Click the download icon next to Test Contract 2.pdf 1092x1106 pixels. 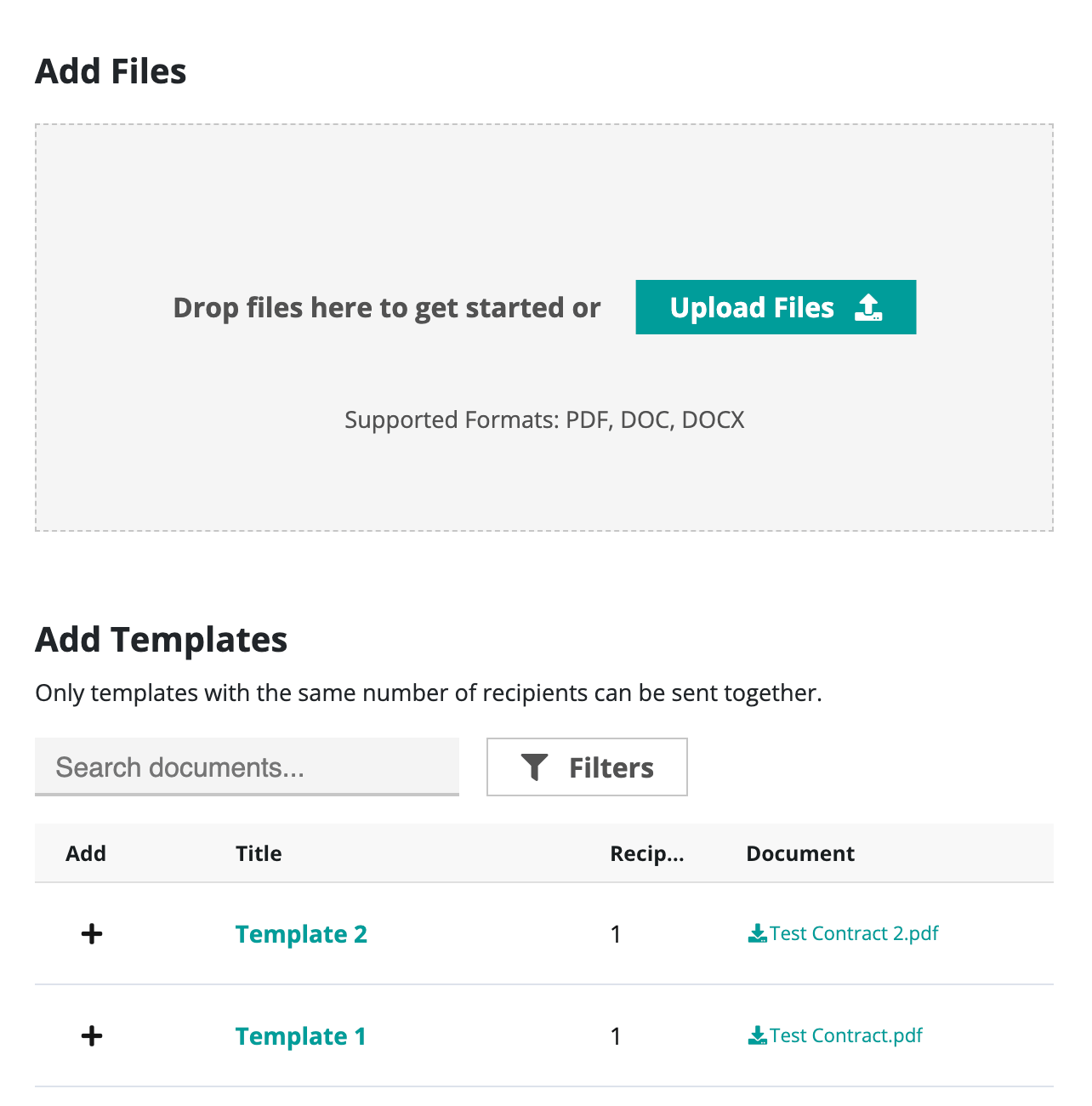757,932
